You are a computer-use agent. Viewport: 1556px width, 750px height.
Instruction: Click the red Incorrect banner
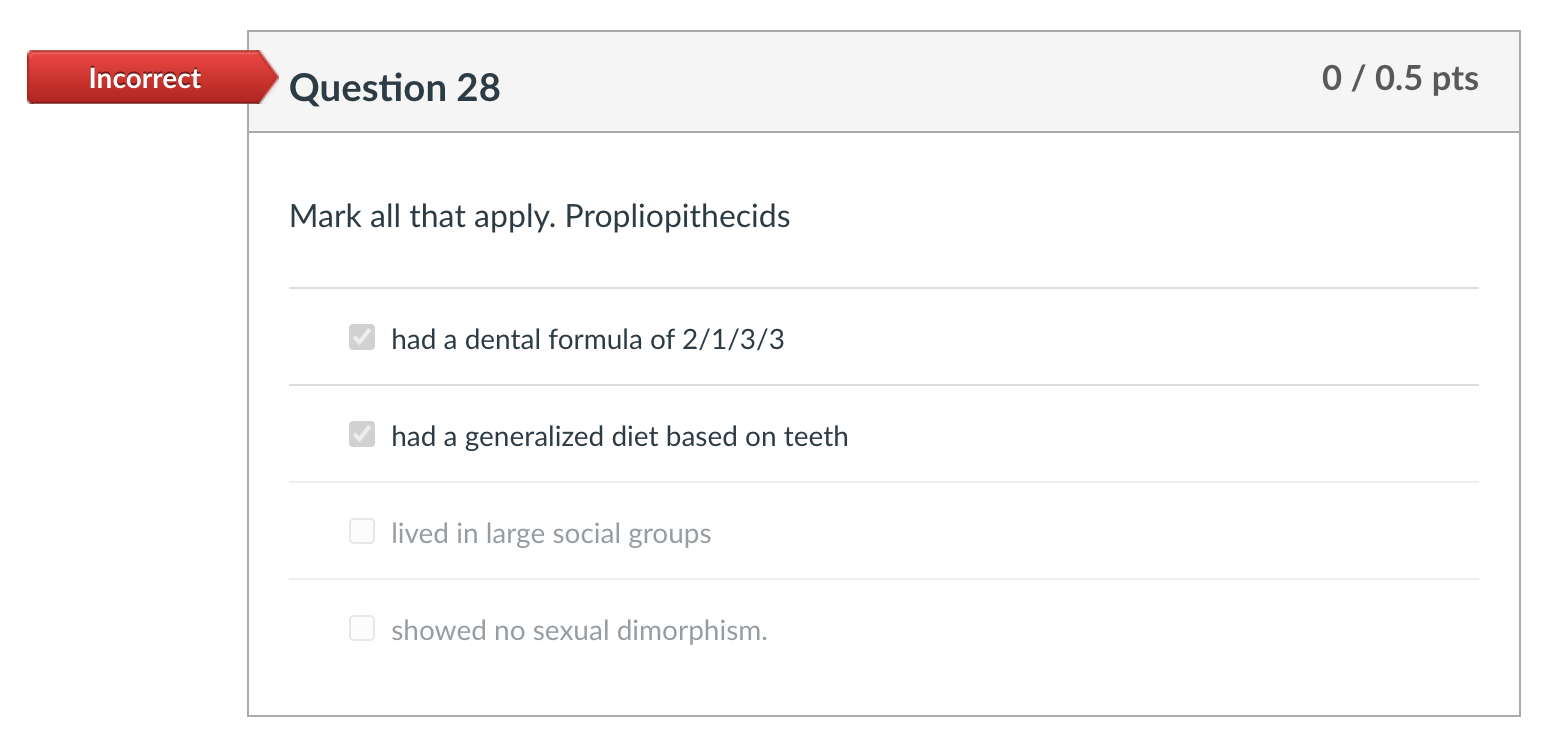tap(145, 78)
